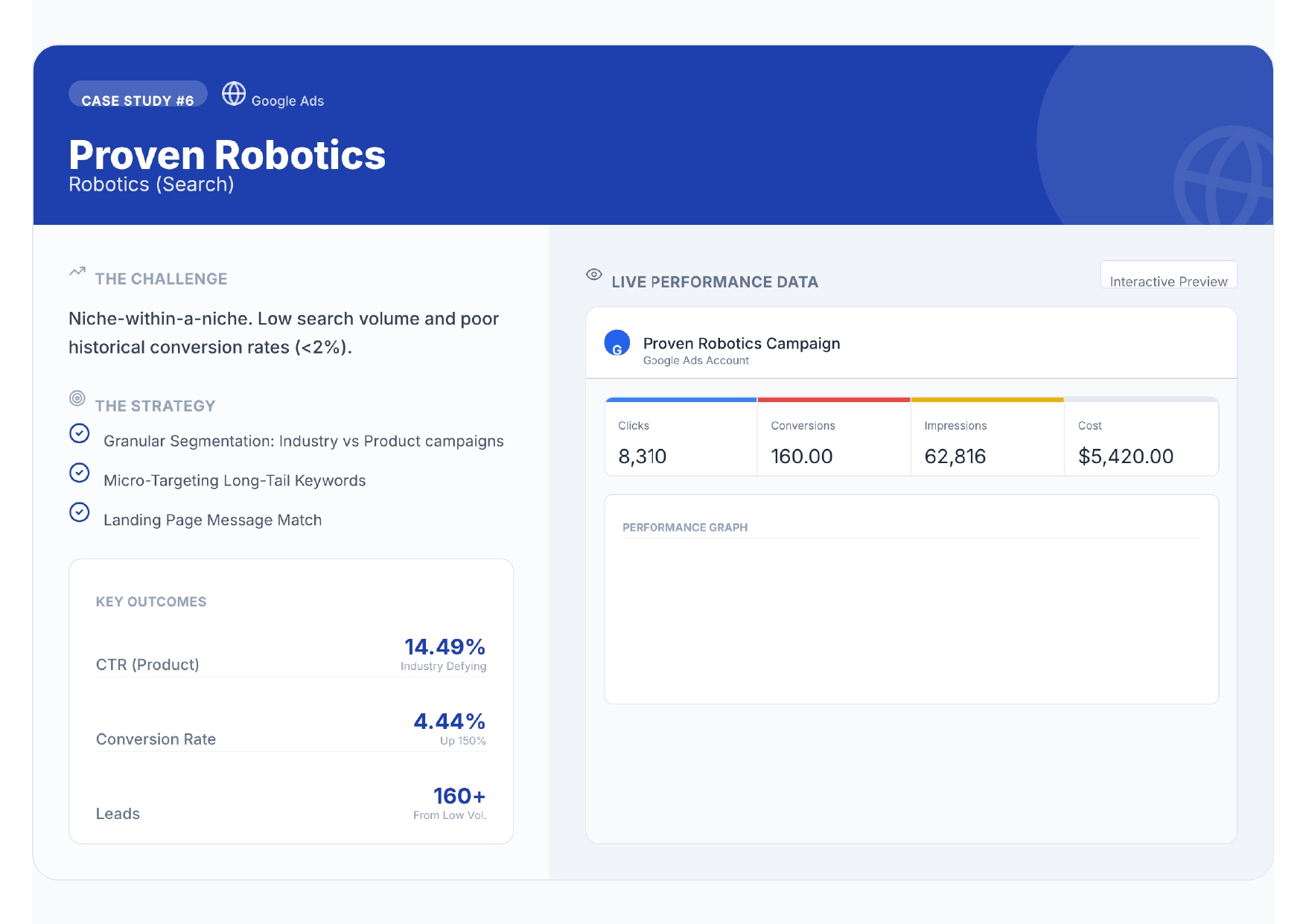This screenshot has width=1306, height=924.
Task: Click the trending arrow icon by The Challenge
Action: 77,272
